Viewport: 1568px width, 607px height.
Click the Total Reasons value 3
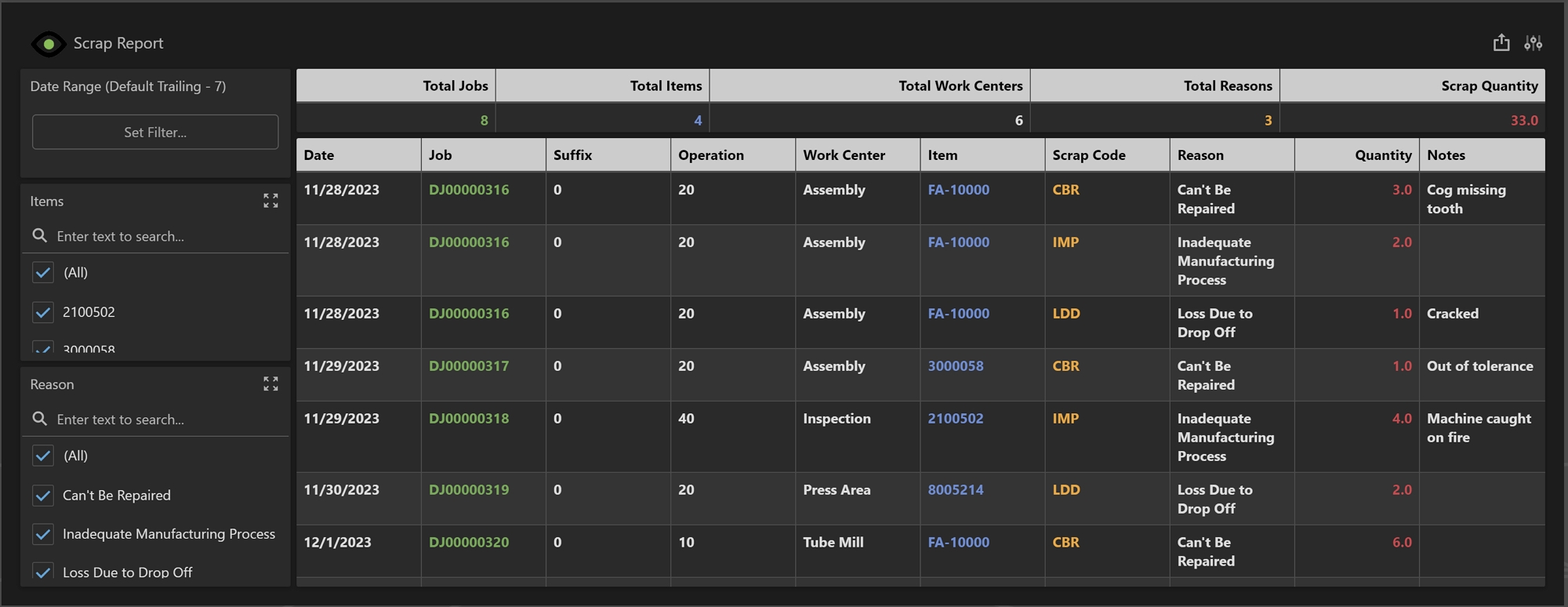1268,121
